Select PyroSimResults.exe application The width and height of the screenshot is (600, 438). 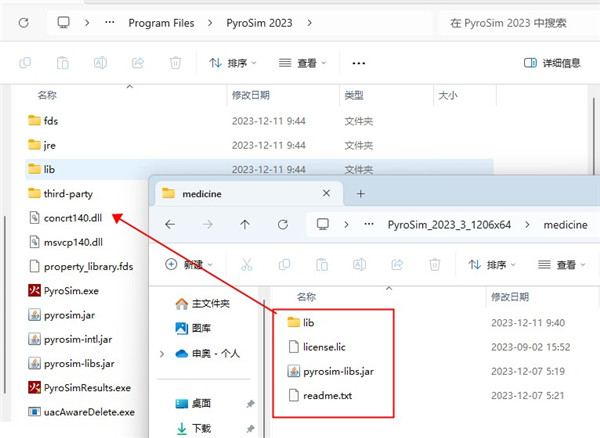(x=80, y=388)
